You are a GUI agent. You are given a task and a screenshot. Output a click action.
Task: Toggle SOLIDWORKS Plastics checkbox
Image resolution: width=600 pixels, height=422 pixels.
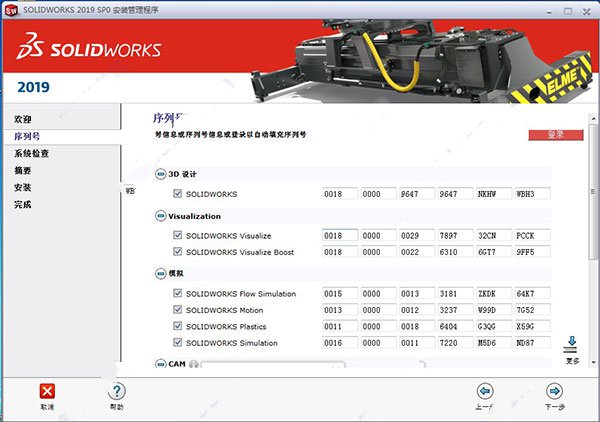point(177,326)
